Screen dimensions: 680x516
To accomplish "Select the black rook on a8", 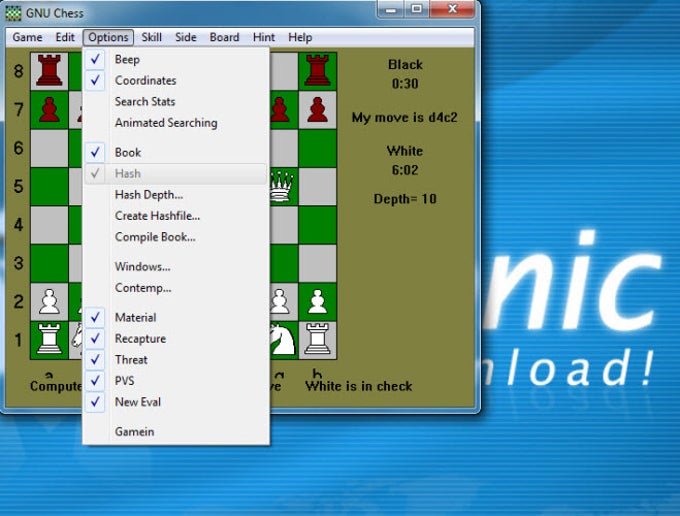I will tap(49, 71).
